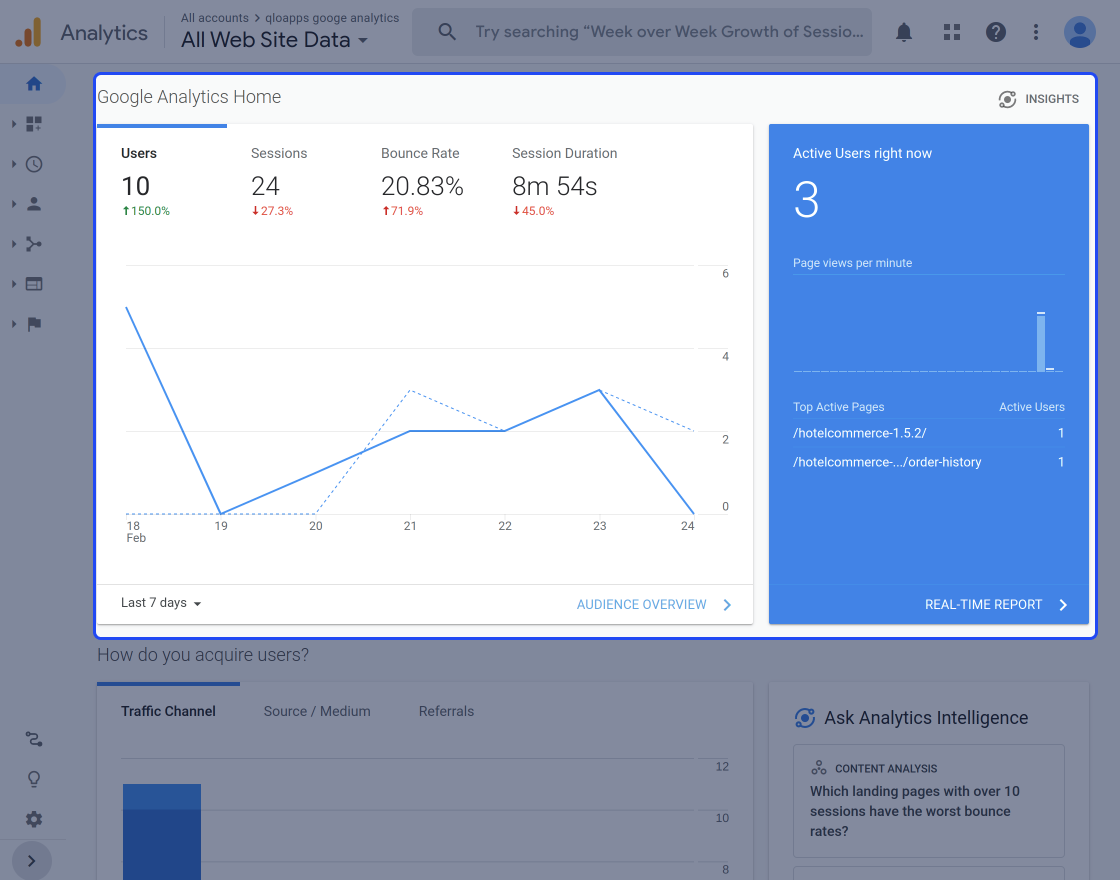
Task: Expand Customization section arrow
Action: (14, 124)
